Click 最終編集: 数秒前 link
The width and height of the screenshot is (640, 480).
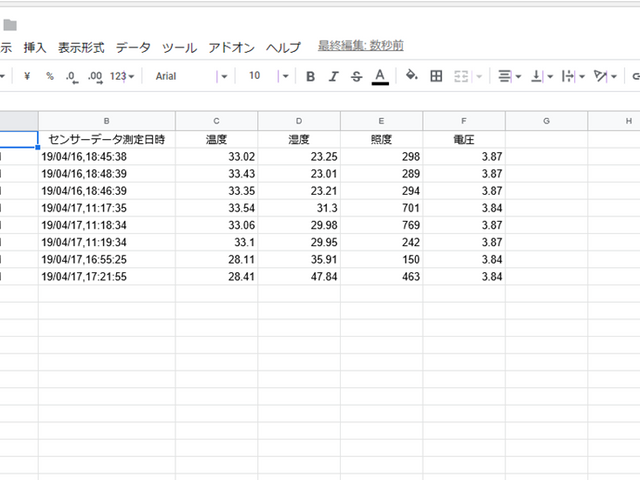(361, 46)
